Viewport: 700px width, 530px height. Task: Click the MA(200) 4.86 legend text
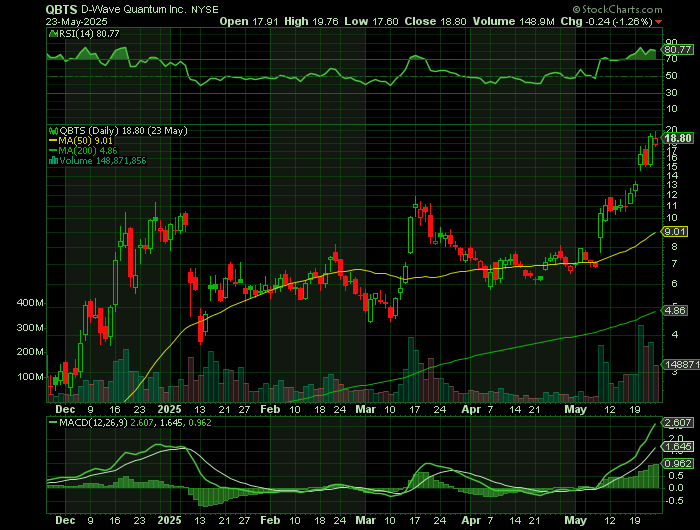click(88, 151)
